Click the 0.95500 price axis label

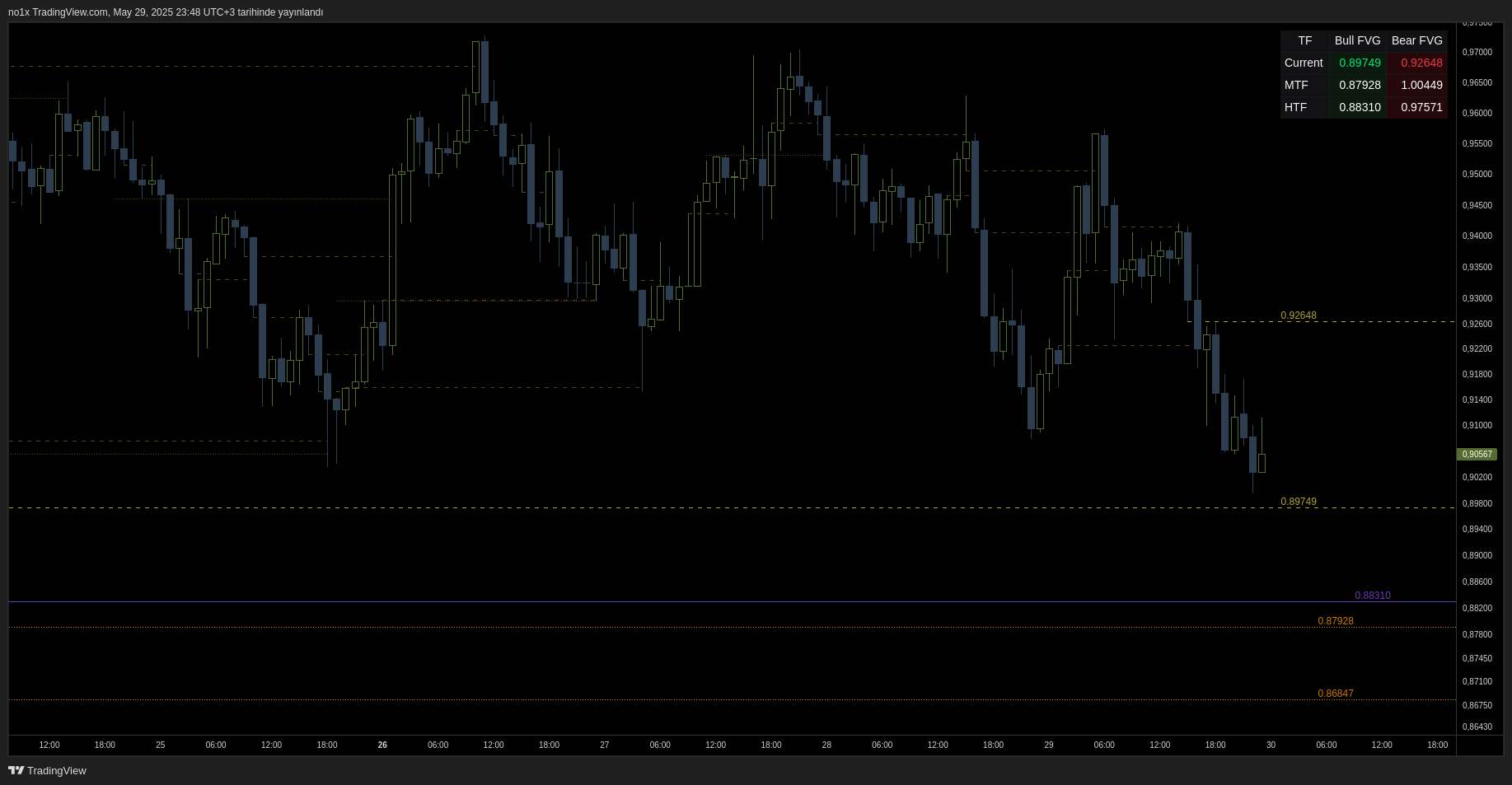point(1477,143)
